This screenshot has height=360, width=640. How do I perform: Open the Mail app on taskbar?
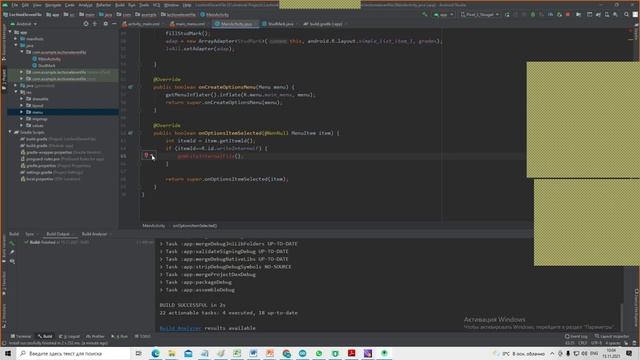click(188, 353)
